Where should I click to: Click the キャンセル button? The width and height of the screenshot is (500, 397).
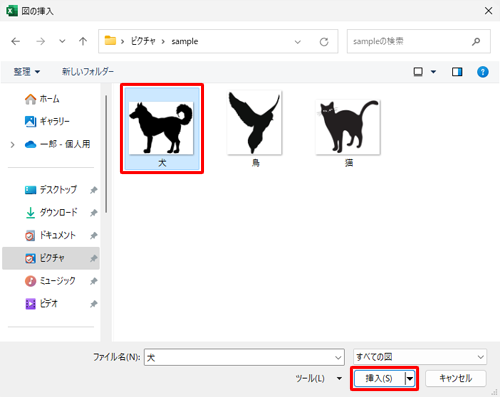[x=456, y=378]
